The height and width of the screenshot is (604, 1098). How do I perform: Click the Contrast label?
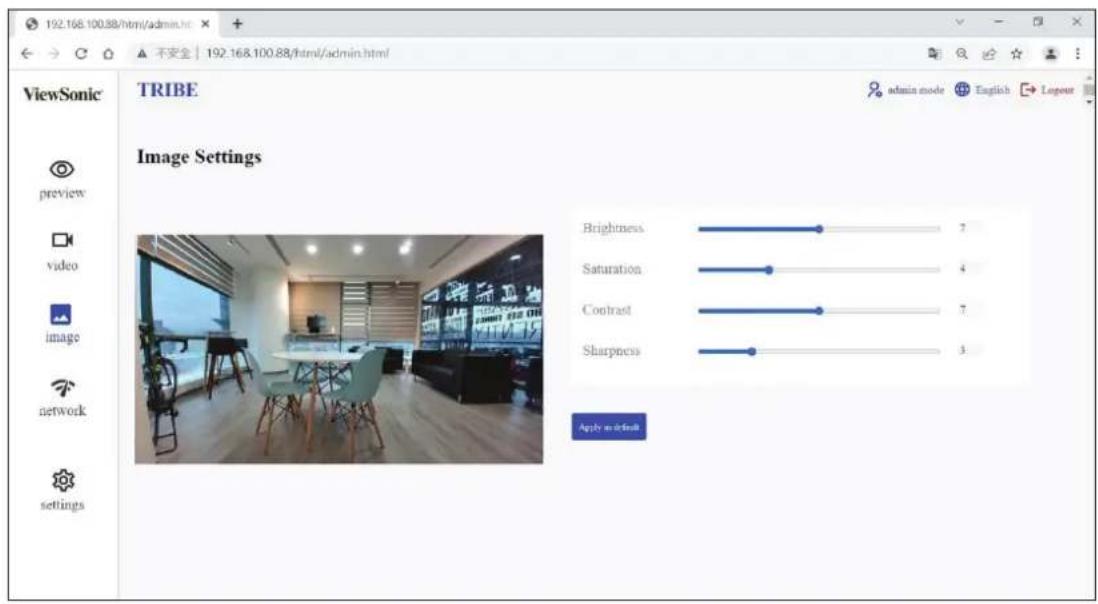(606, 310)
